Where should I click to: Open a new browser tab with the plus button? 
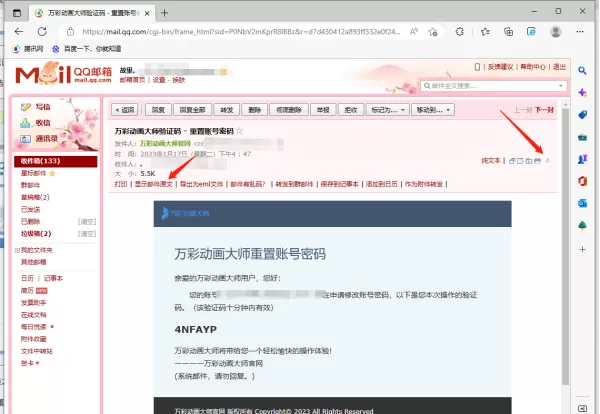[x=165, y=13]
